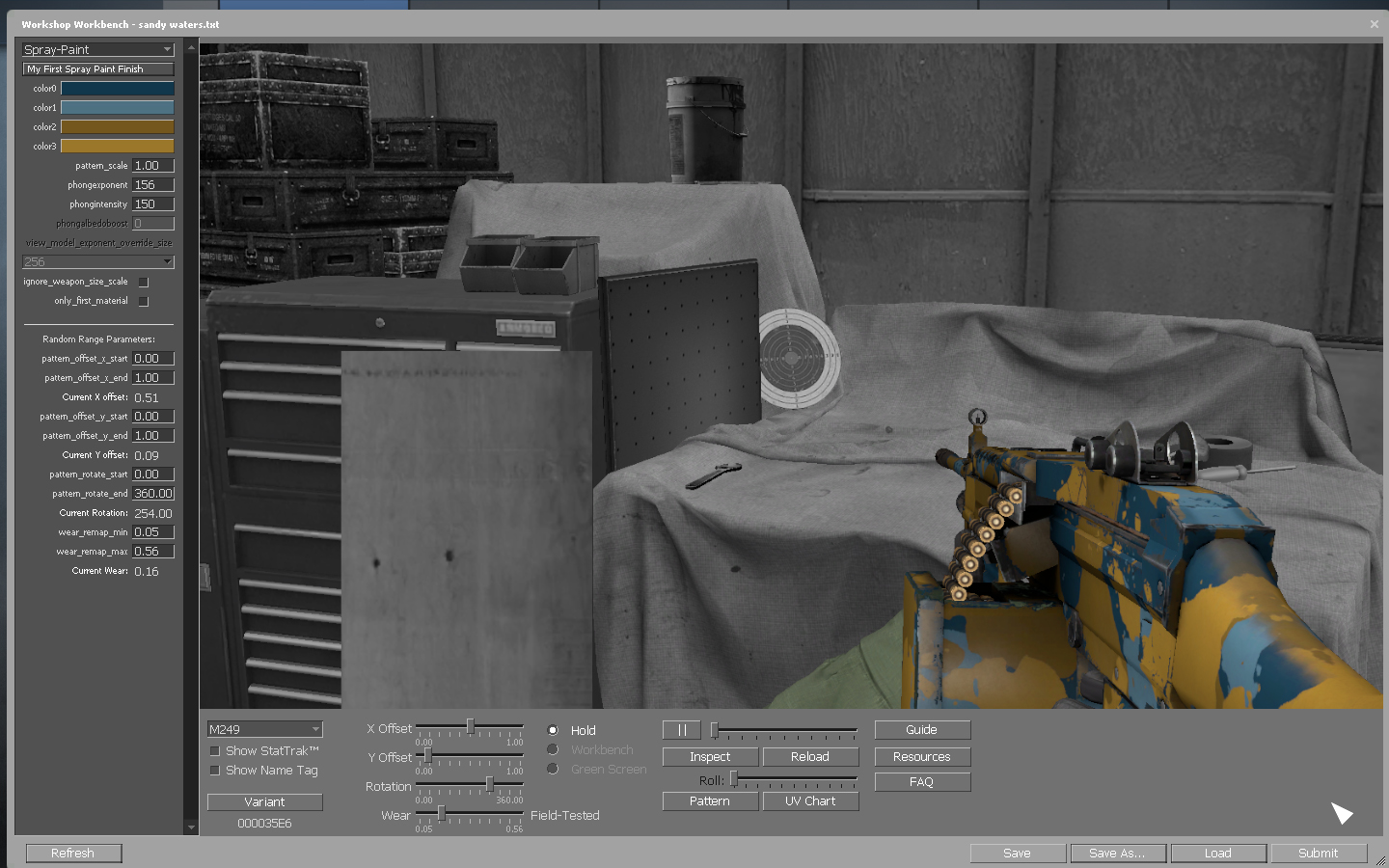Save the current finish
The image size is (1389, 868).
[x=1018, y=854]
